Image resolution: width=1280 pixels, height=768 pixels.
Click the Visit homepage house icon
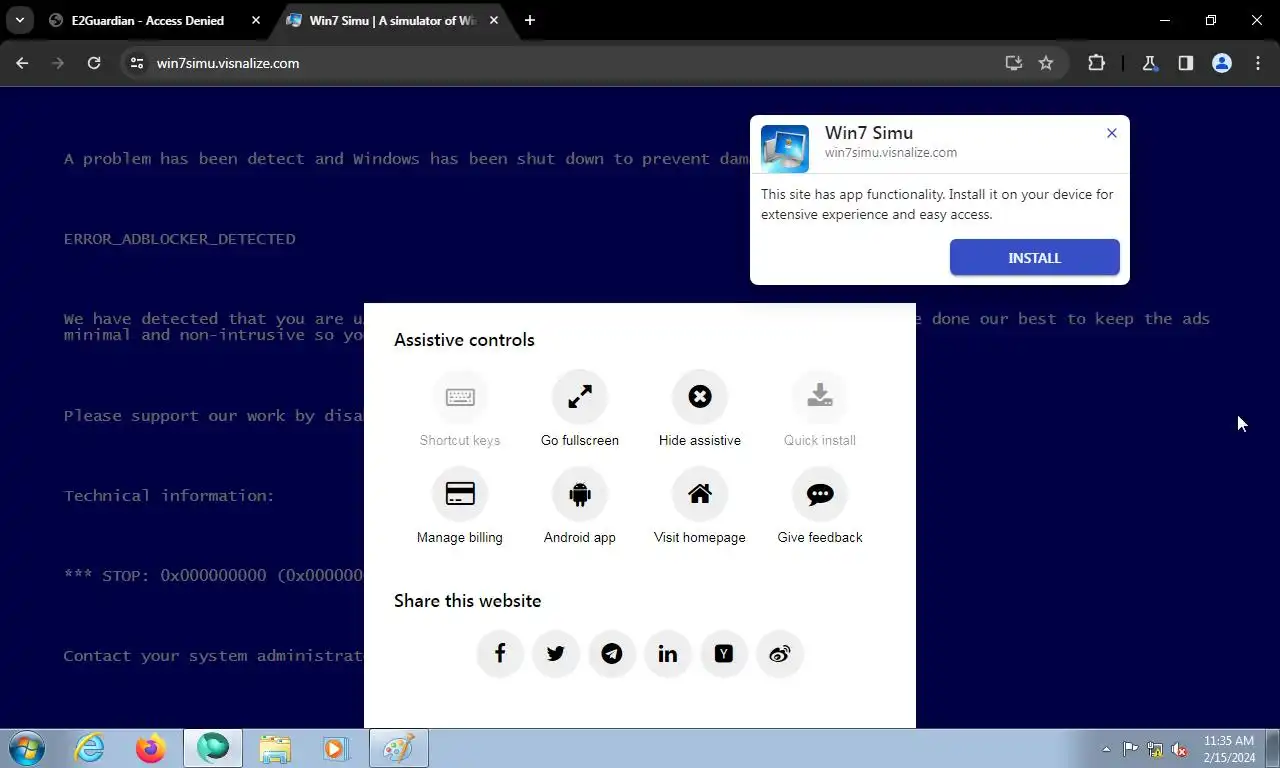click(700, 494)
